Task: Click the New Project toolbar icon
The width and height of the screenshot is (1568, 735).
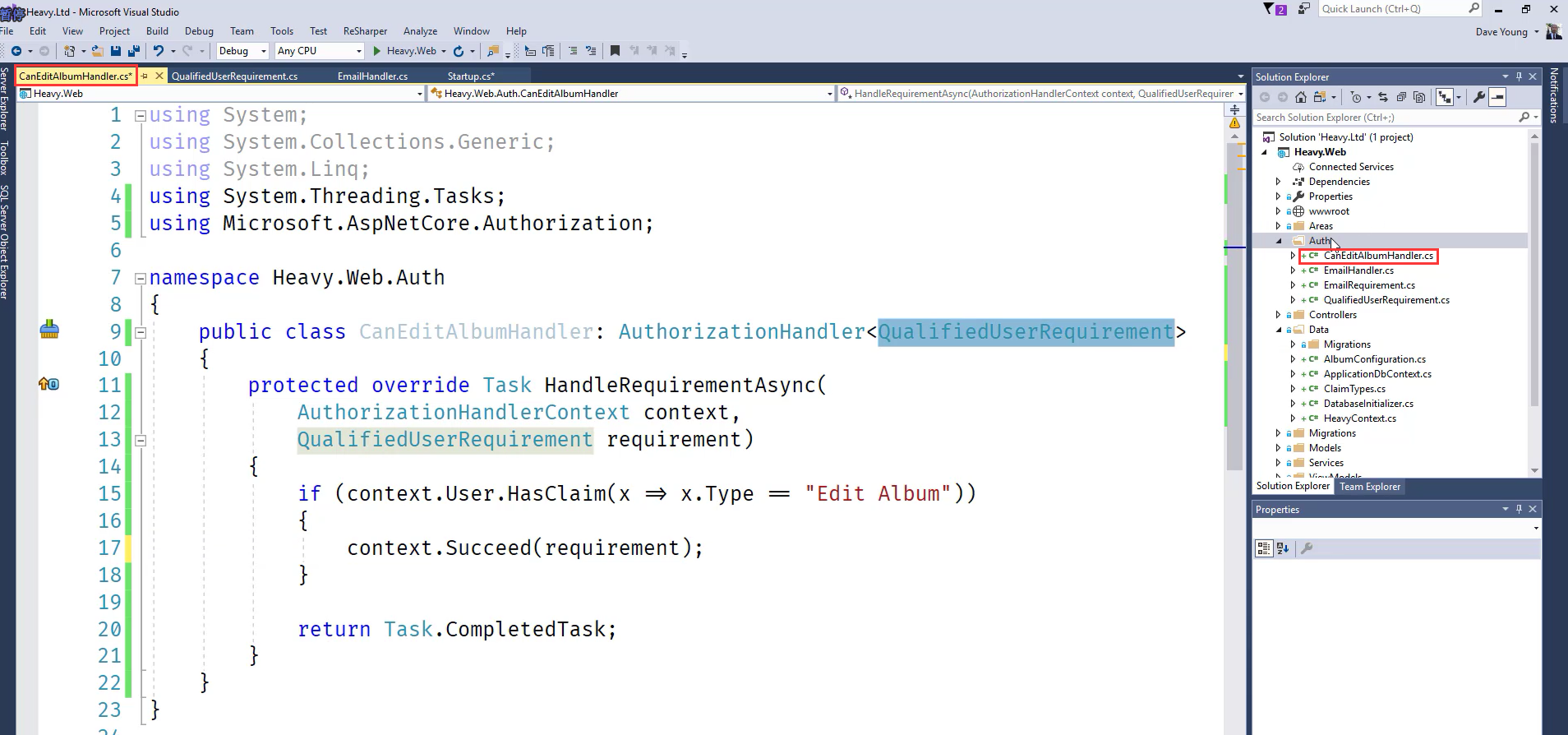Action: click(69, 51)
